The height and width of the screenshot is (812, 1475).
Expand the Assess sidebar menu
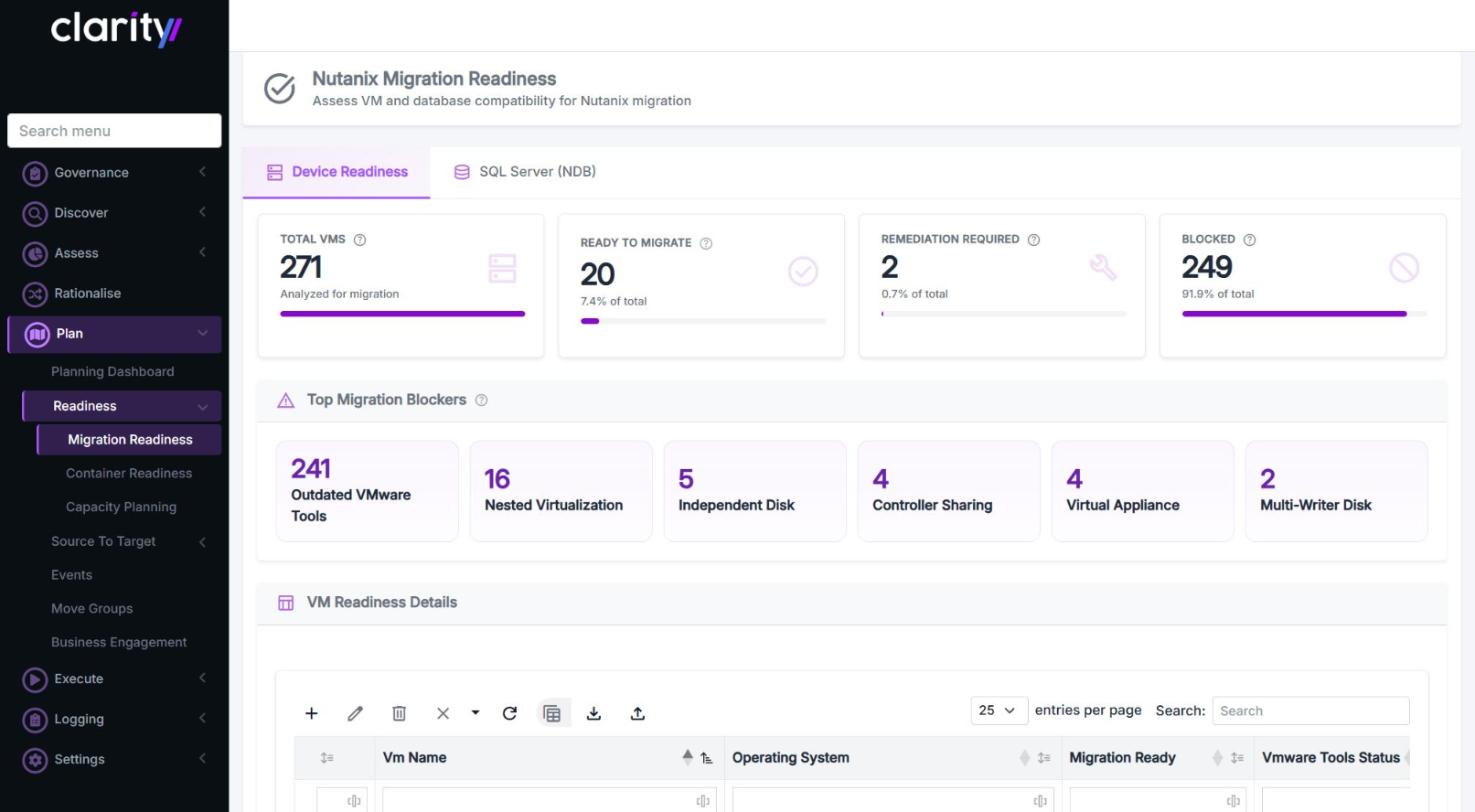(114, 253)
